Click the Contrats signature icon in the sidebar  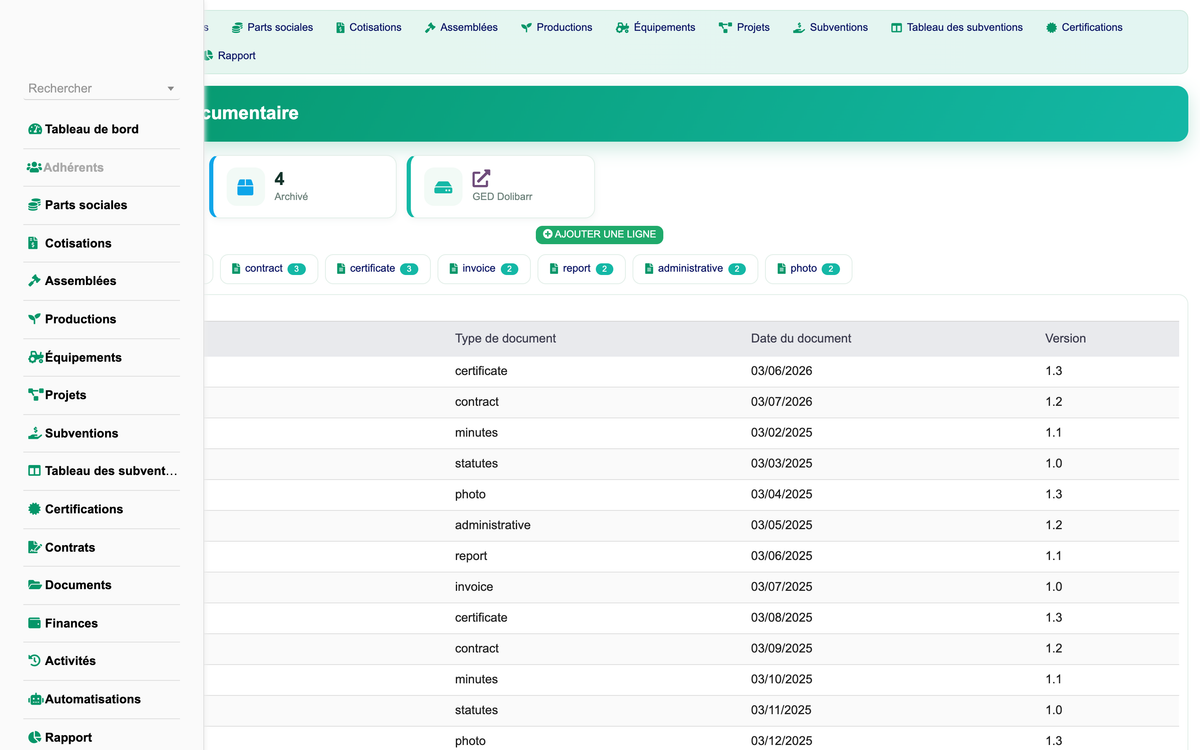[x=34, y=547]
